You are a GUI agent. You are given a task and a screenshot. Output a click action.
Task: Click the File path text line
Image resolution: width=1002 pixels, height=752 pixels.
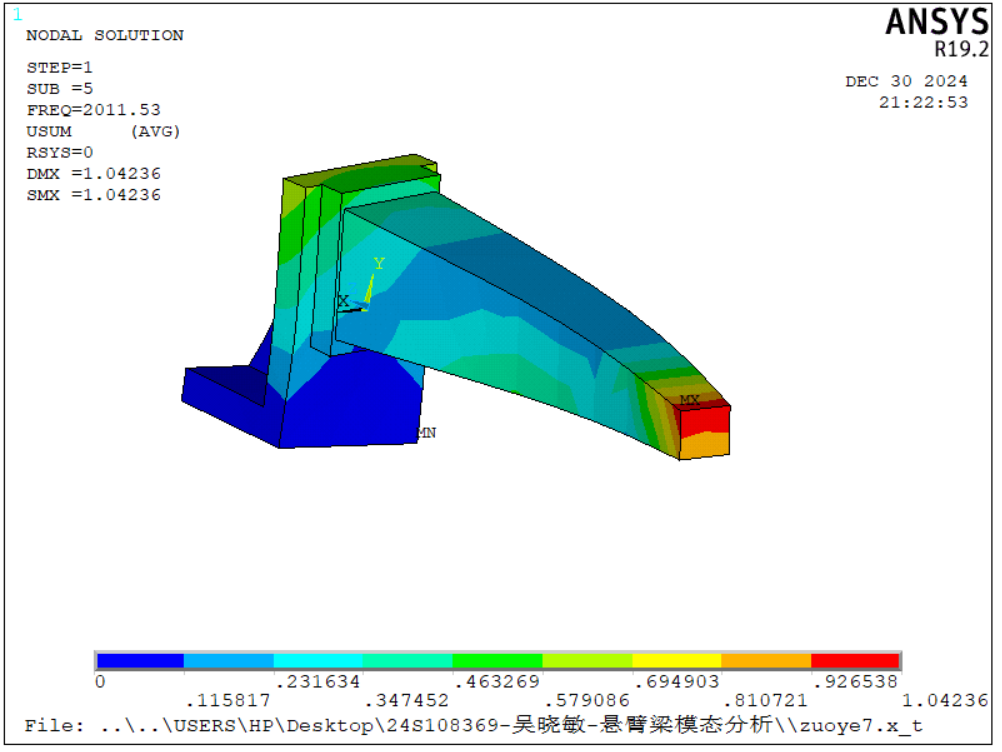[474, 725]
